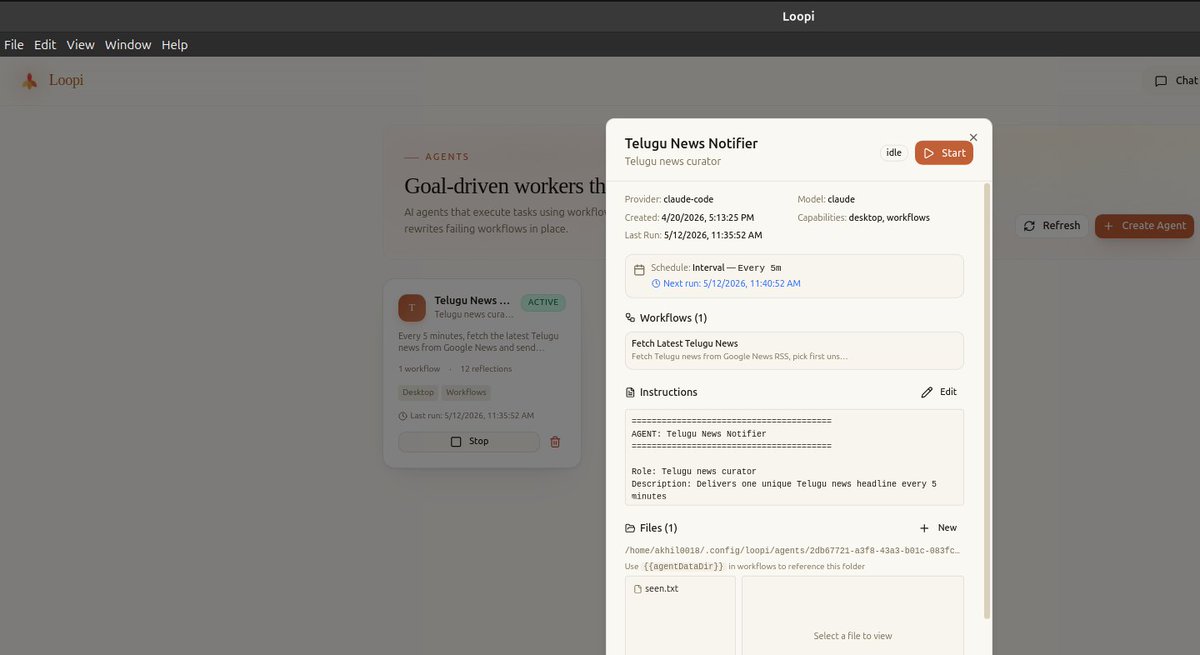Click the Instructions document icon
The width and height of the screenshot is (1200, 655).
coord(630,392)
